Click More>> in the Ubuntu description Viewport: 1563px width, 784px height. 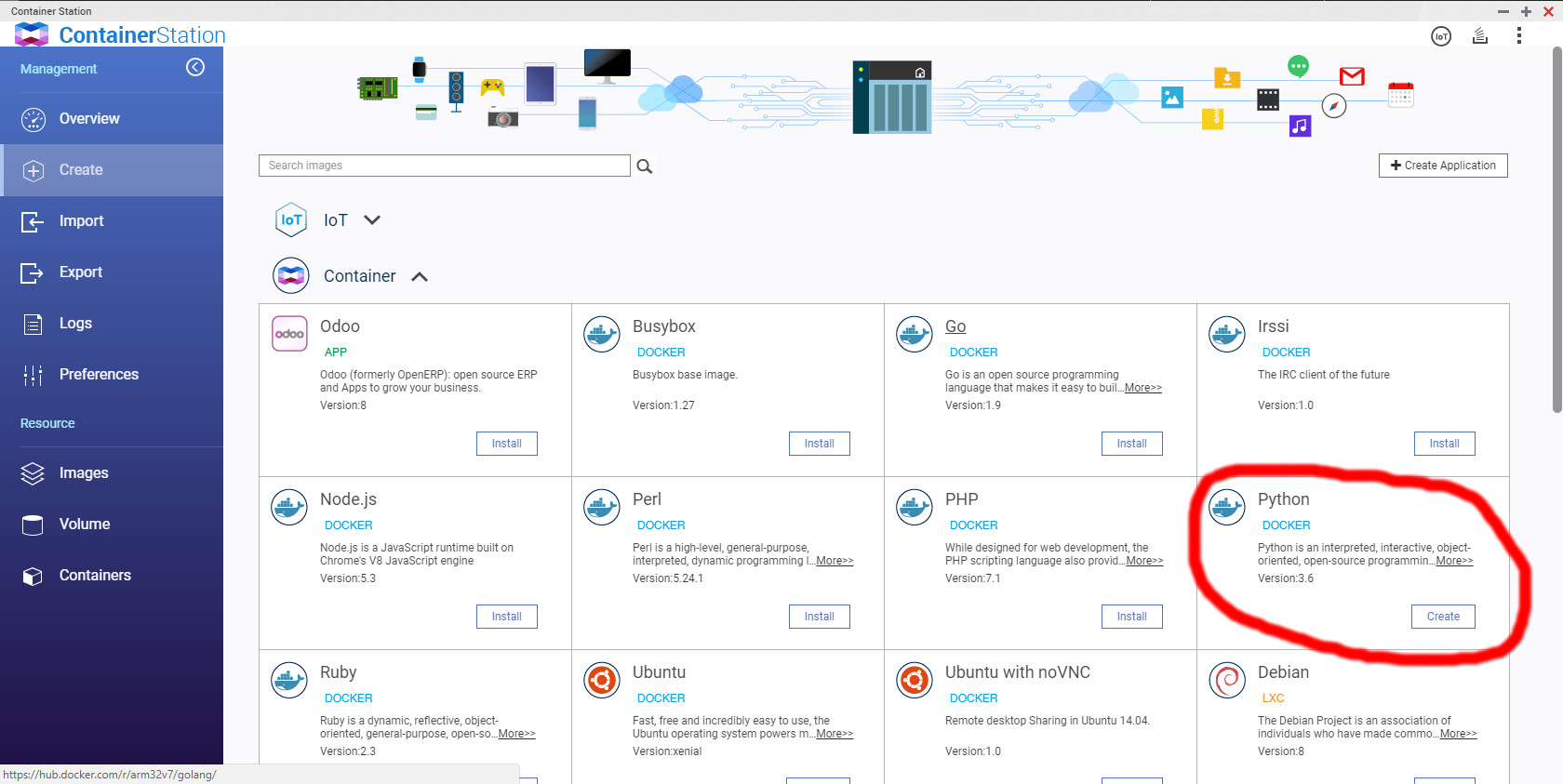(x=835, y=734)
